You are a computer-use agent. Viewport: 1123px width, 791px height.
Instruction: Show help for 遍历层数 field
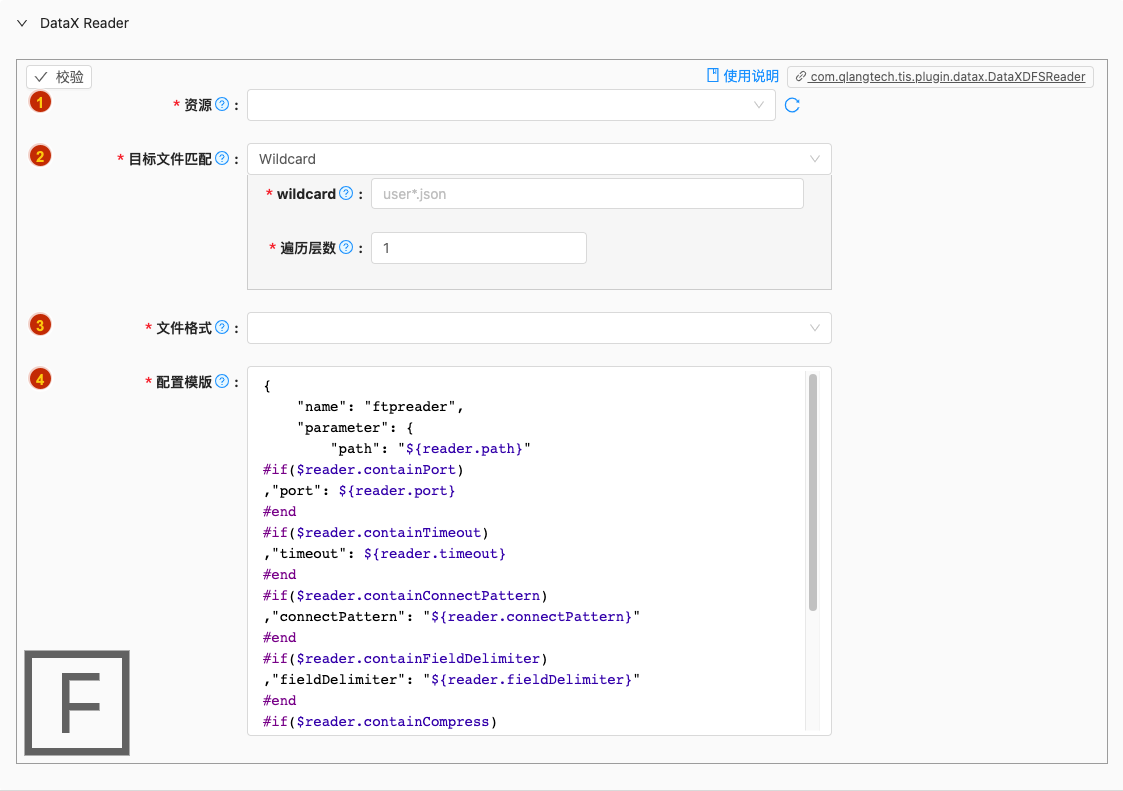point(346,248)
